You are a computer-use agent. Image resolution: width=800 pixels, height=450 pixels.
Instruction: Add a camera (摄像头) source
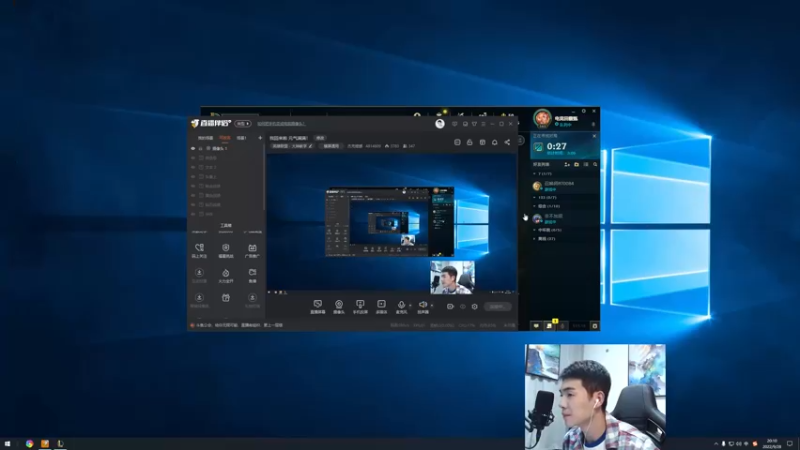pyautogui.click(x=339, y=305)
